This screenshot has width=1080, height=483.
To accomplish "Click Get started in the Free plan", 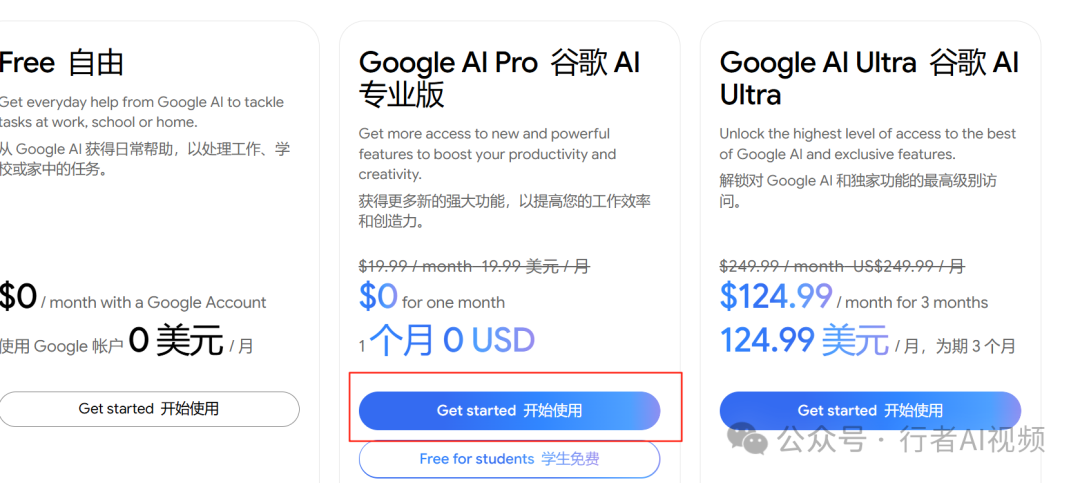I will [x=149, y=409].
